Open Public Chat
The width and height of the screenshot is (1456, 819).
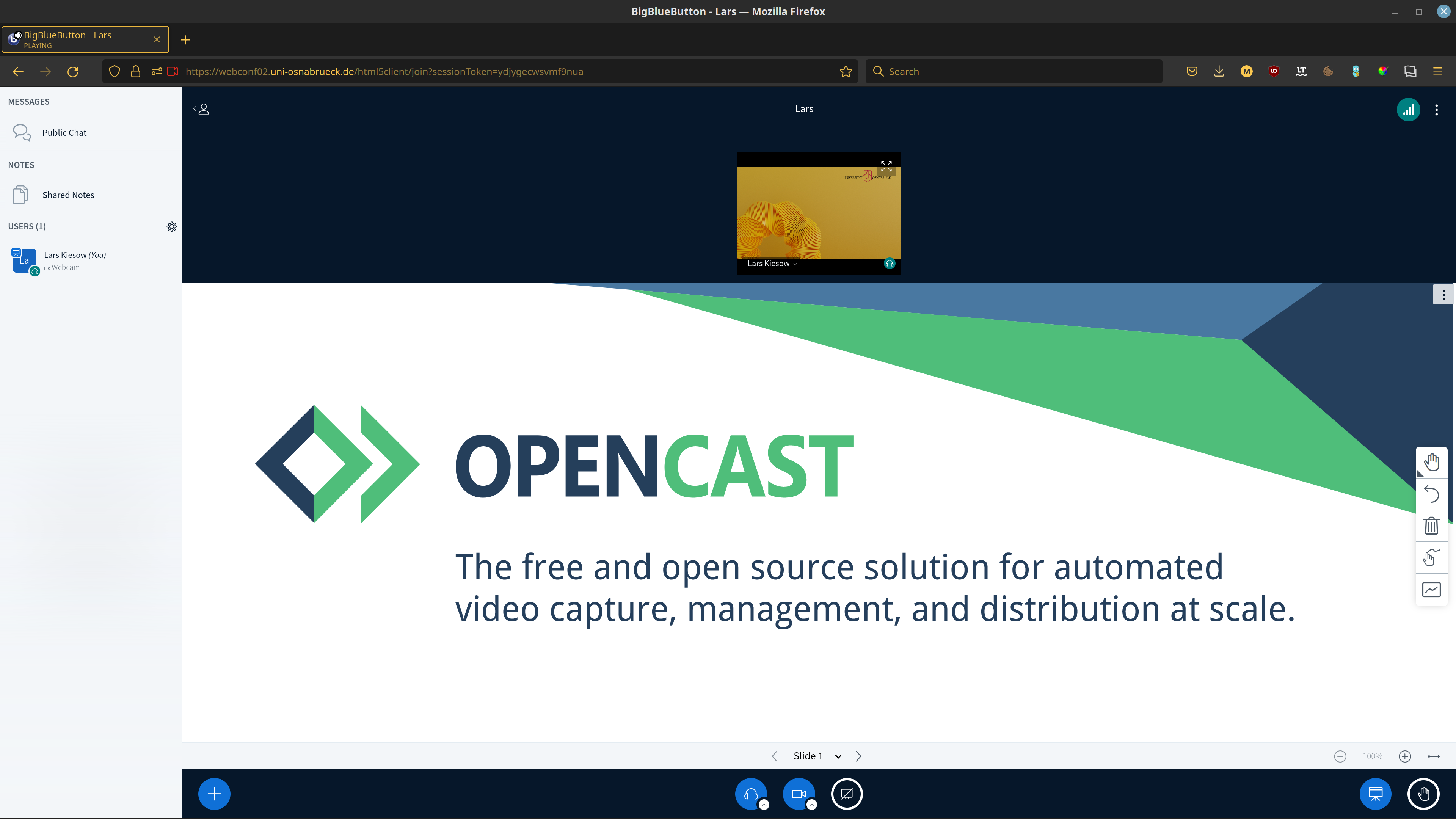pos(64,132)
